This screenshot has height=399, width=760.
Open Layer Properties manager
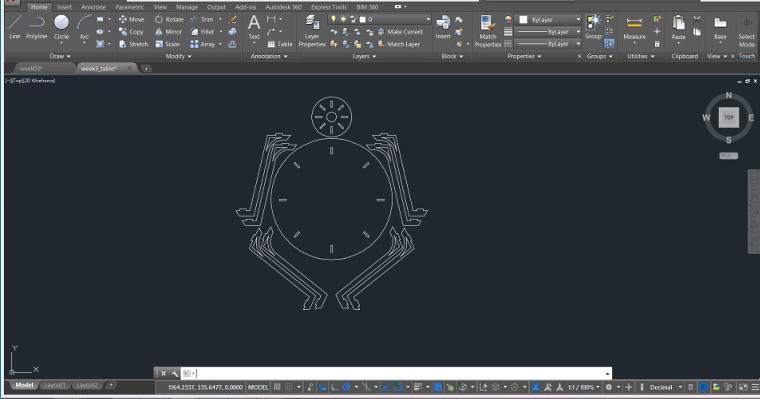coord(312,31)
